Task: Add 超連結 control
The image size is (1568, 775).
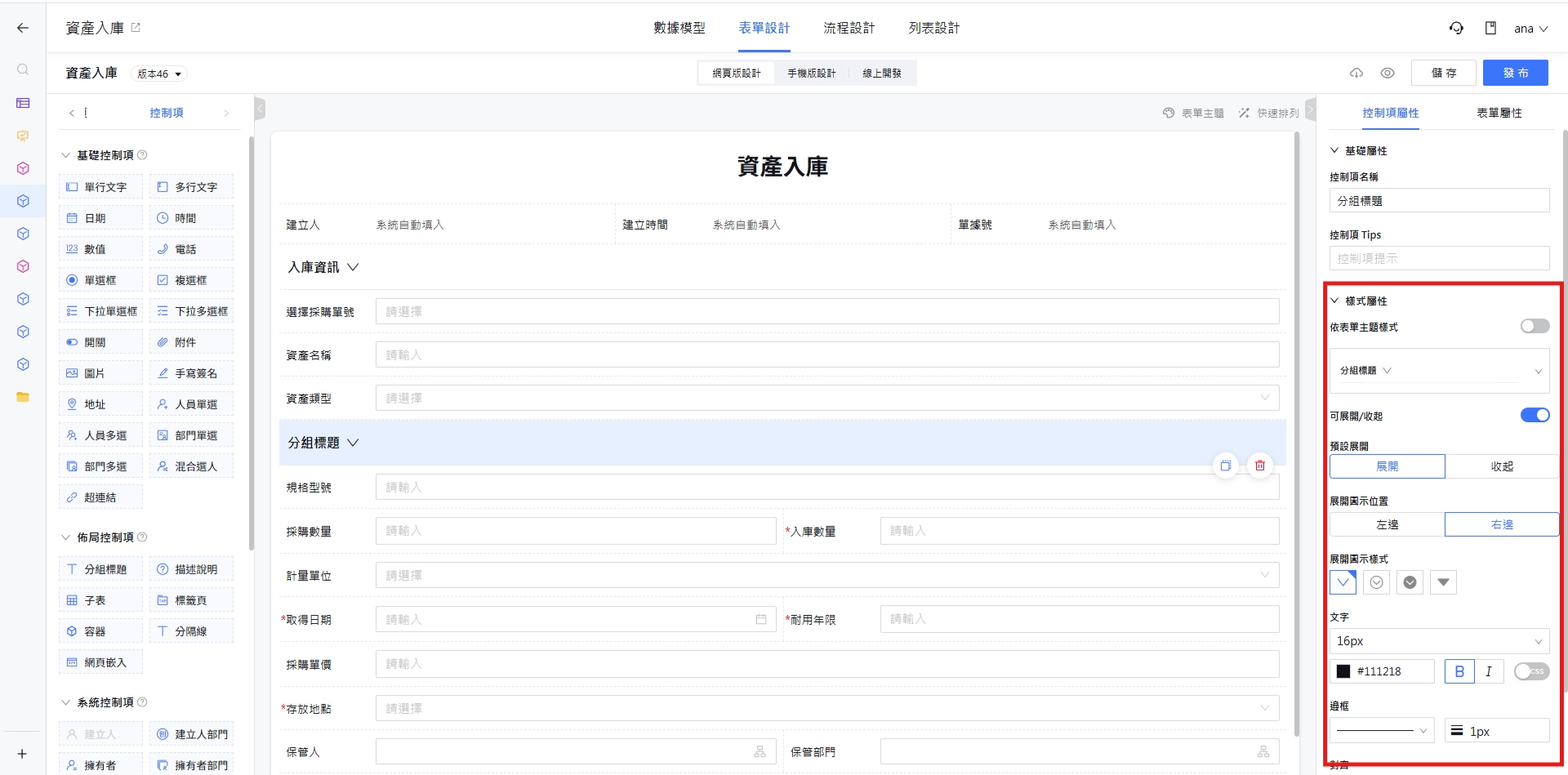Action: pos(101,497)
